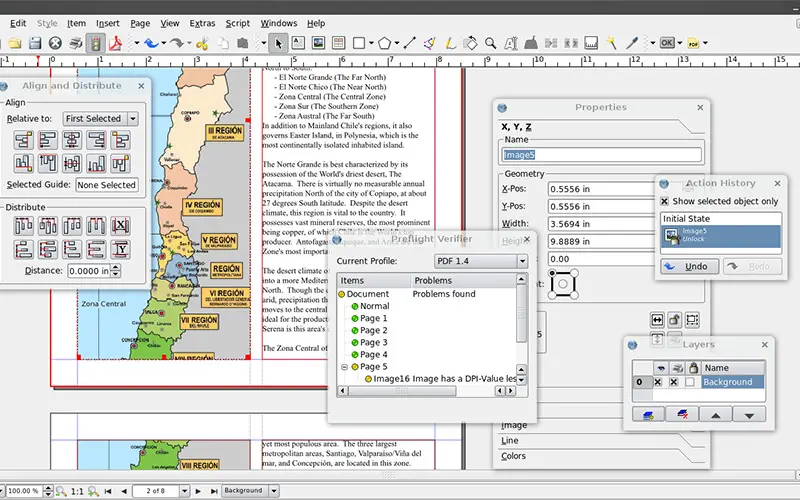Toggle Background layer lock checkbox
This screenshot has height=500, width=800.
(690, 382)
